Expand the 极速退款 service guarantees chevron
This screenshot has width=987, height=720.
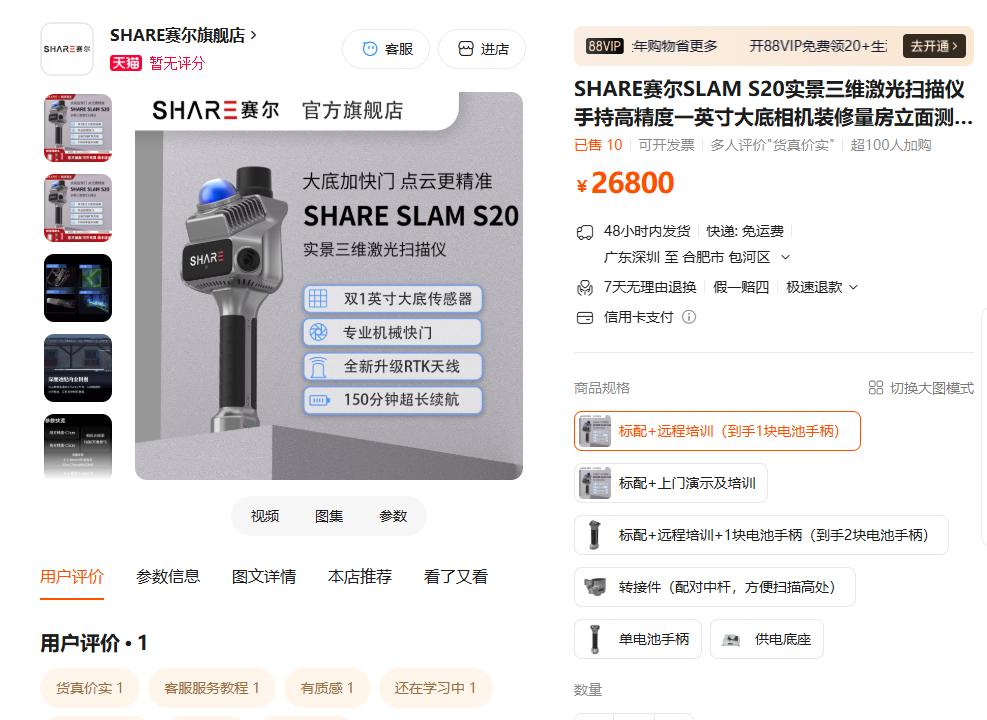[854, 288]
